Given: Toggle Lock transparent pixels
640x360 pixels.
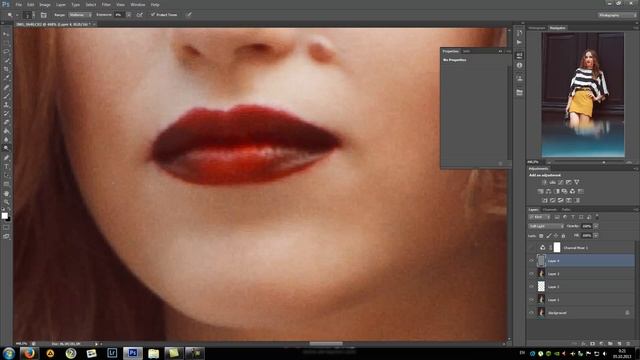Looking at the screenshot, I should coord(541,236).
